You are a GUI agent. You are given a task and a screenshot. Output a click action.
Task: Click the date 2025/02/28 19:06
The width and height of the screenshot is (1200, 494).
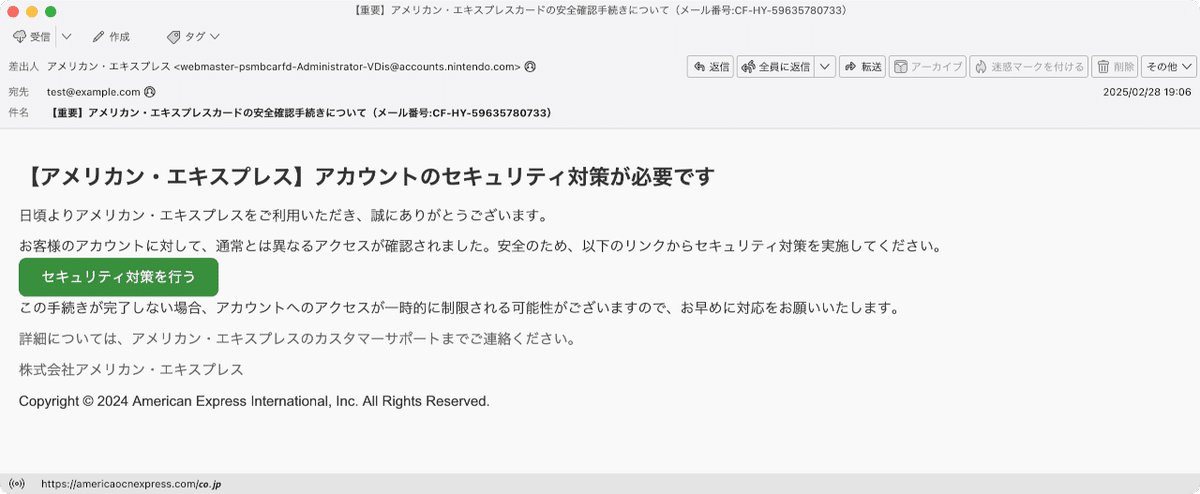[x=1147, y=91]
